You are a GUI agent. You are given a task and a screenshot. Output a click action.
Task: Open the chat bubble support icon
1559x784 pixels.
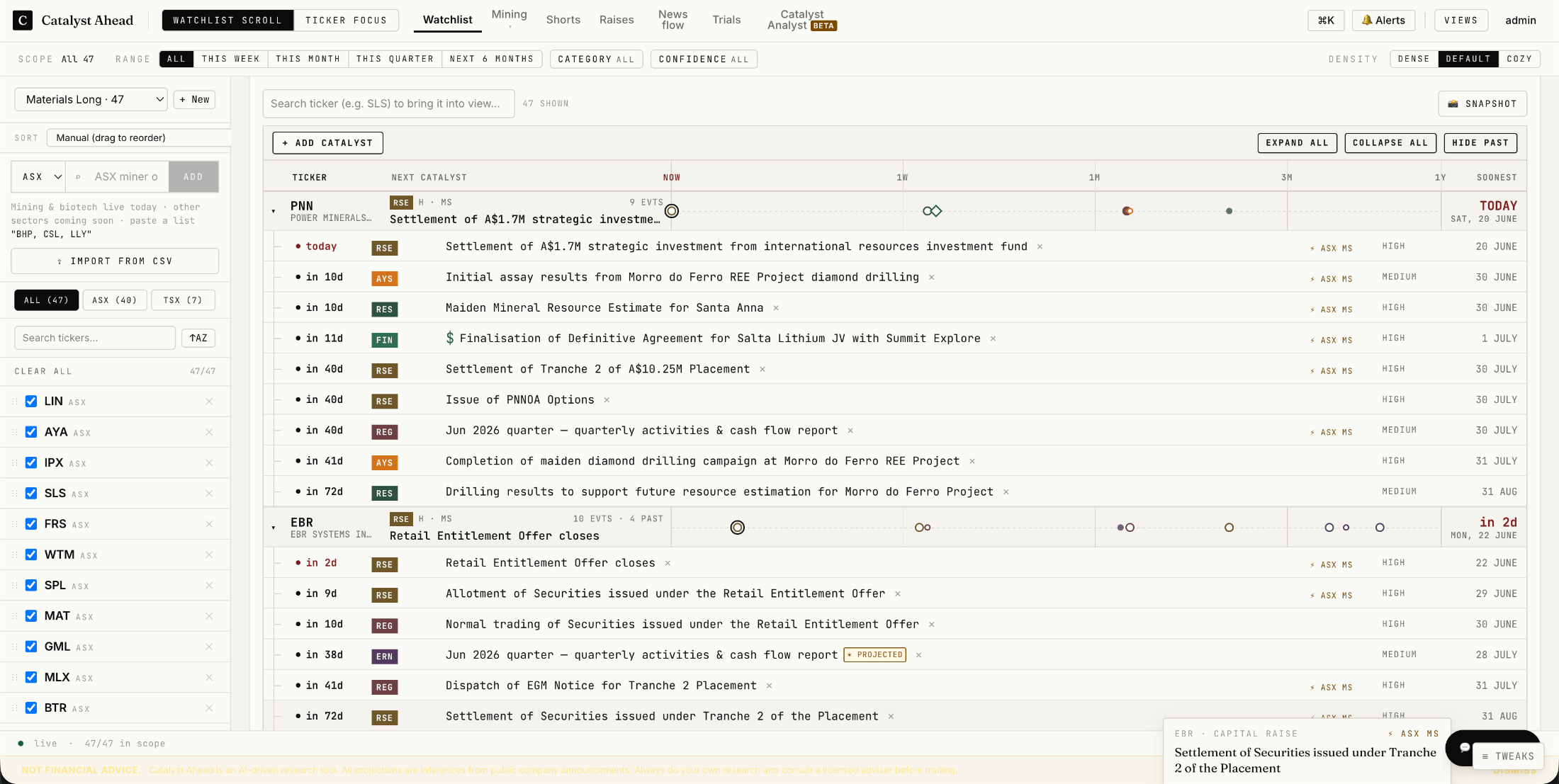click(1464, 747)
